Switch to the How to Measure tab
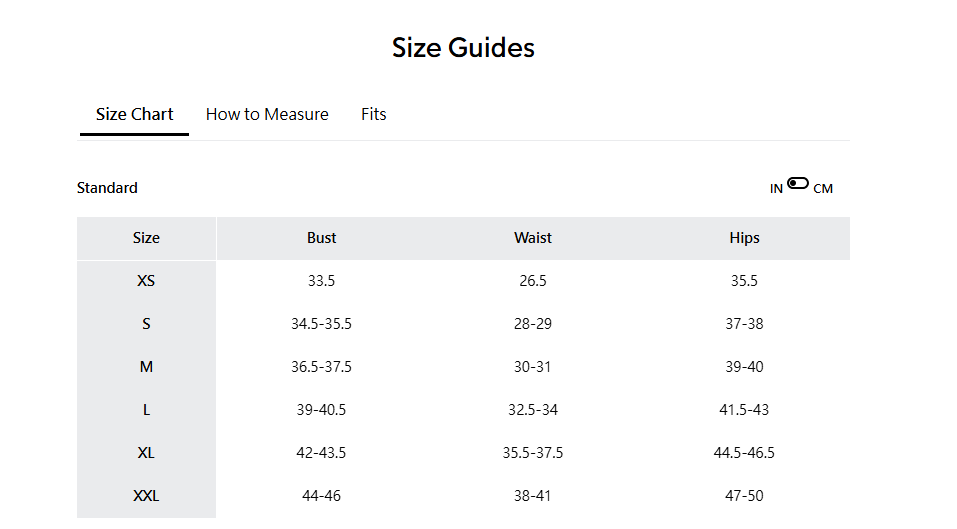 pyautogui.click(x=267, y=114)
